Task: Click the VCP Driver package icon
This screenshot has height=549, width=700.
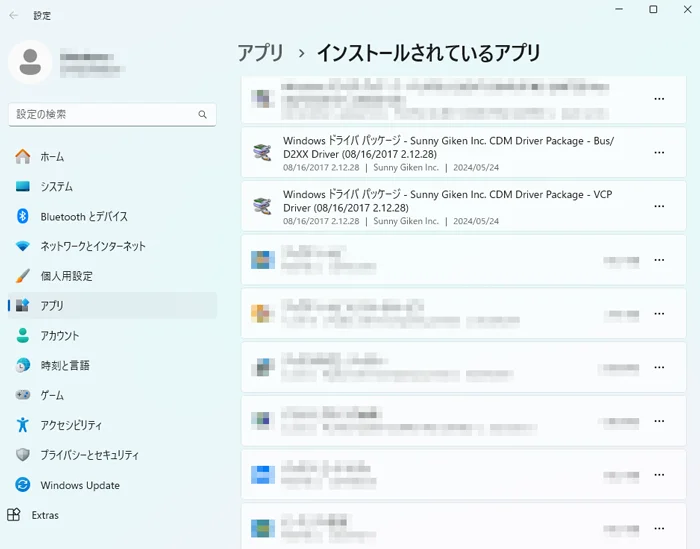Action: pos(262,206)
